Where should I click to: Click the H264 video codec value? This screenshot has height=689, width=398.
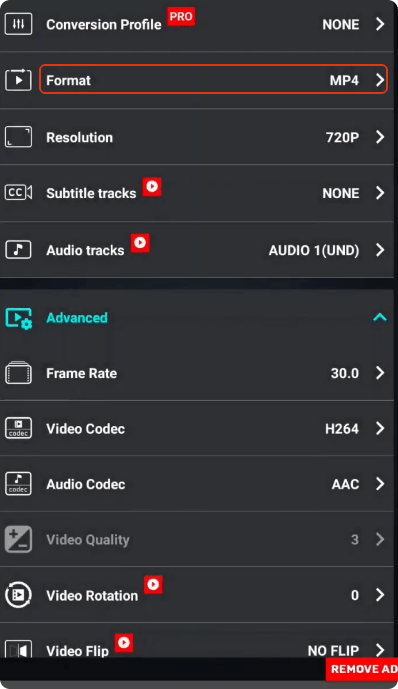(x=342, y=428)
